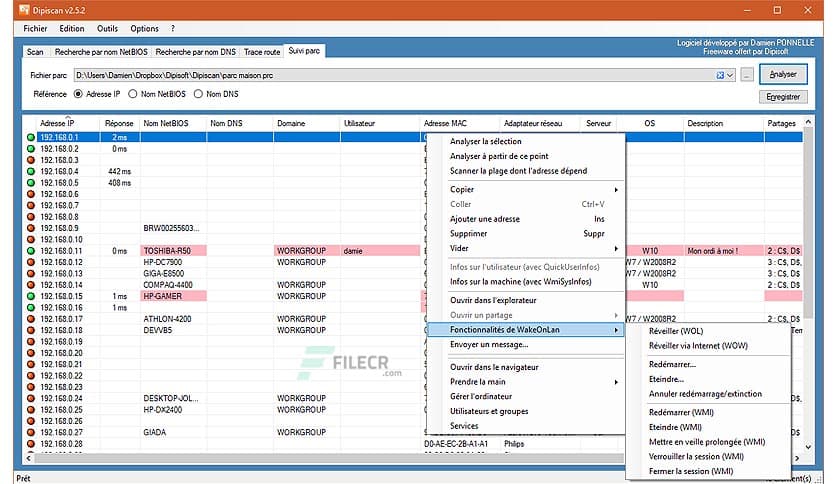Click the green status icon for 192.168.0.1

[31, 138]
